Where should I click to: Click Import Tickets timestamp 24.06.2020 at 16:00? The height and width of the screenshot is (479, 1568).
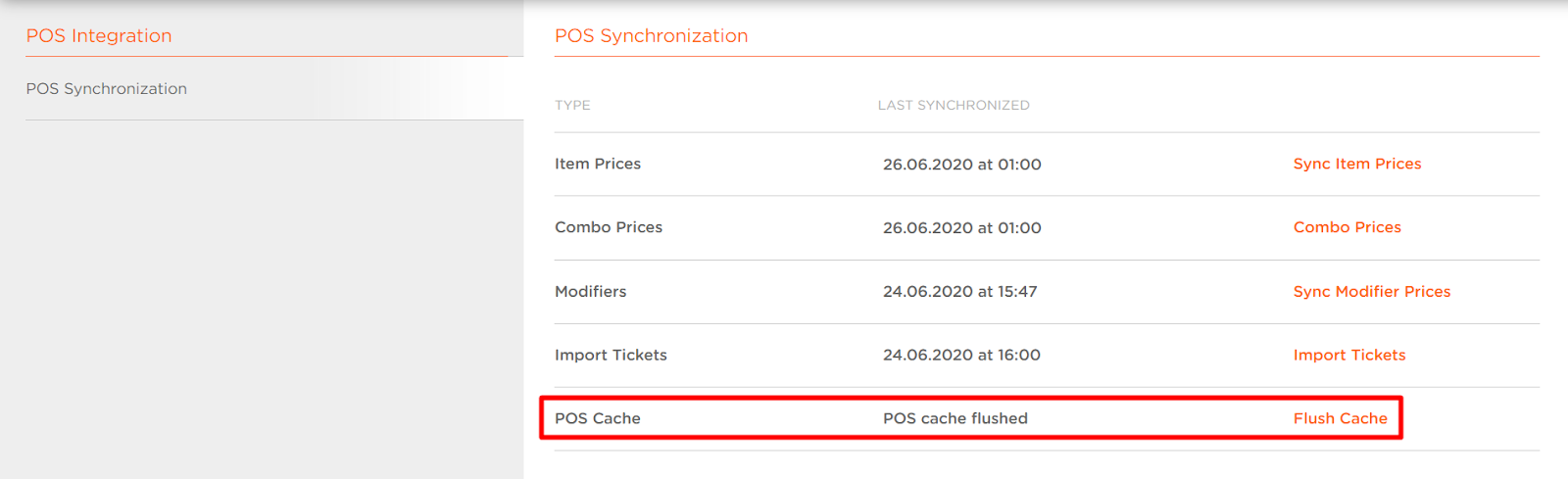pyautogui.click(x=961, y=356)
